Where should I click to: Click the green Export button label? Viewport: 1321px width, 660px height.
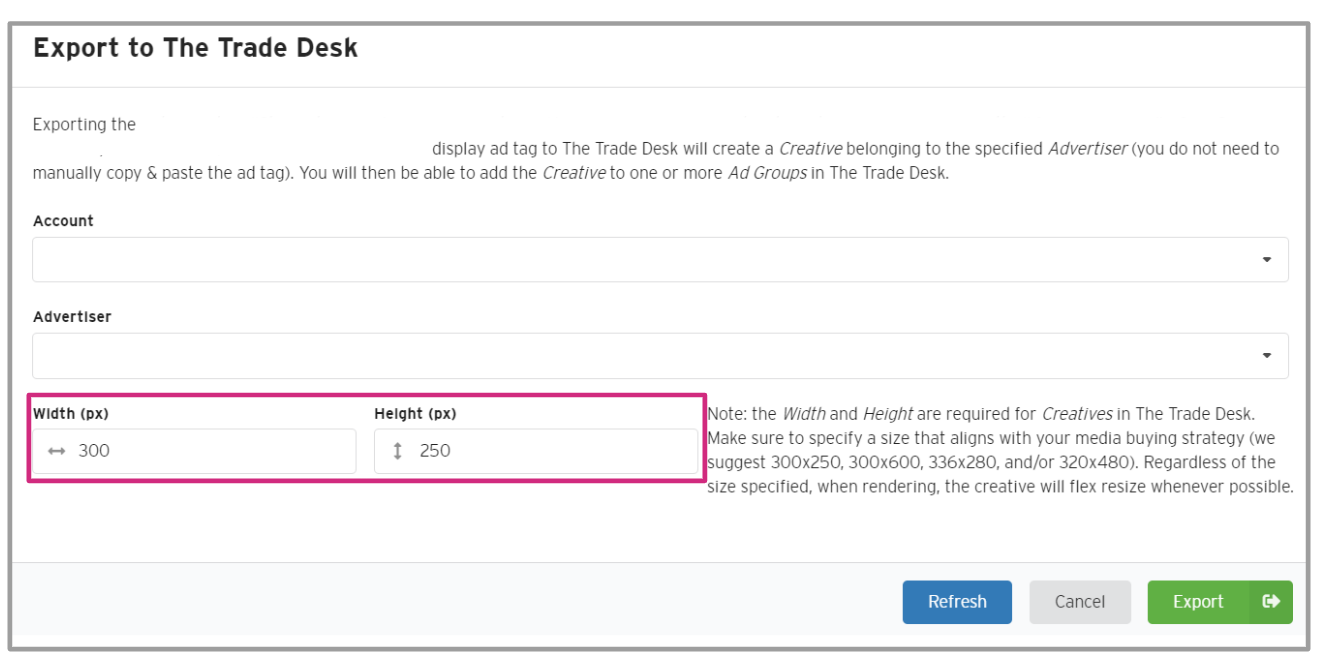point(1198,602)
